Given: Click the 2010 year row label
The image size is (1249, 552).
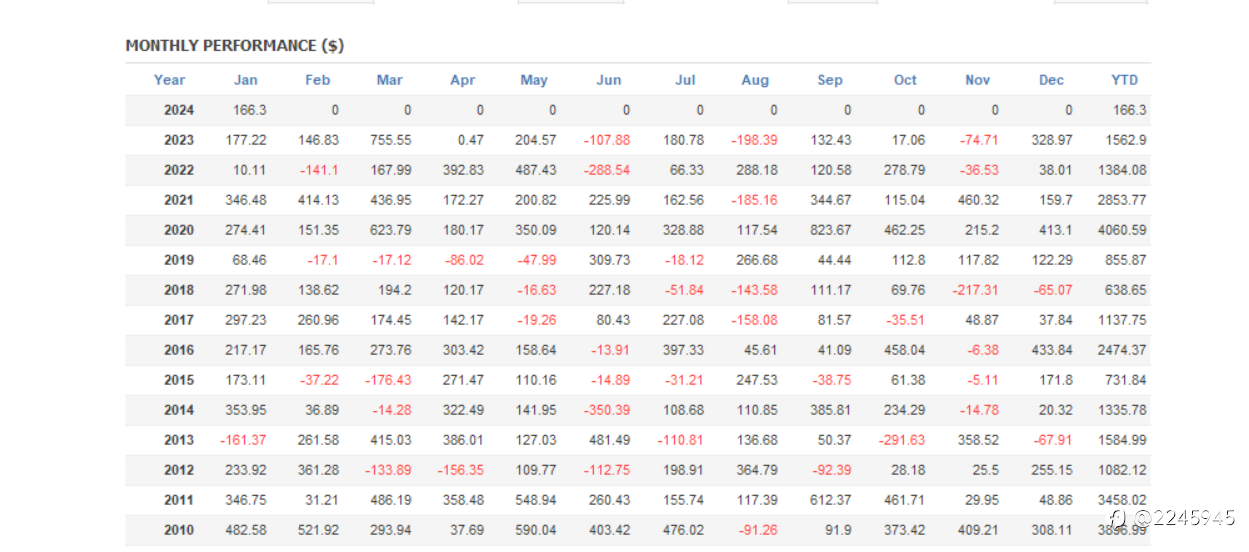Looking at the screenshot, I should tap(179, 530).
